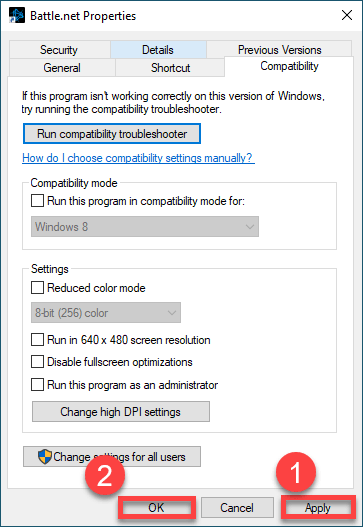Click Run compatibility troubleshooter button
Viewport: 363px width, 527px height.
pos(112,134)
